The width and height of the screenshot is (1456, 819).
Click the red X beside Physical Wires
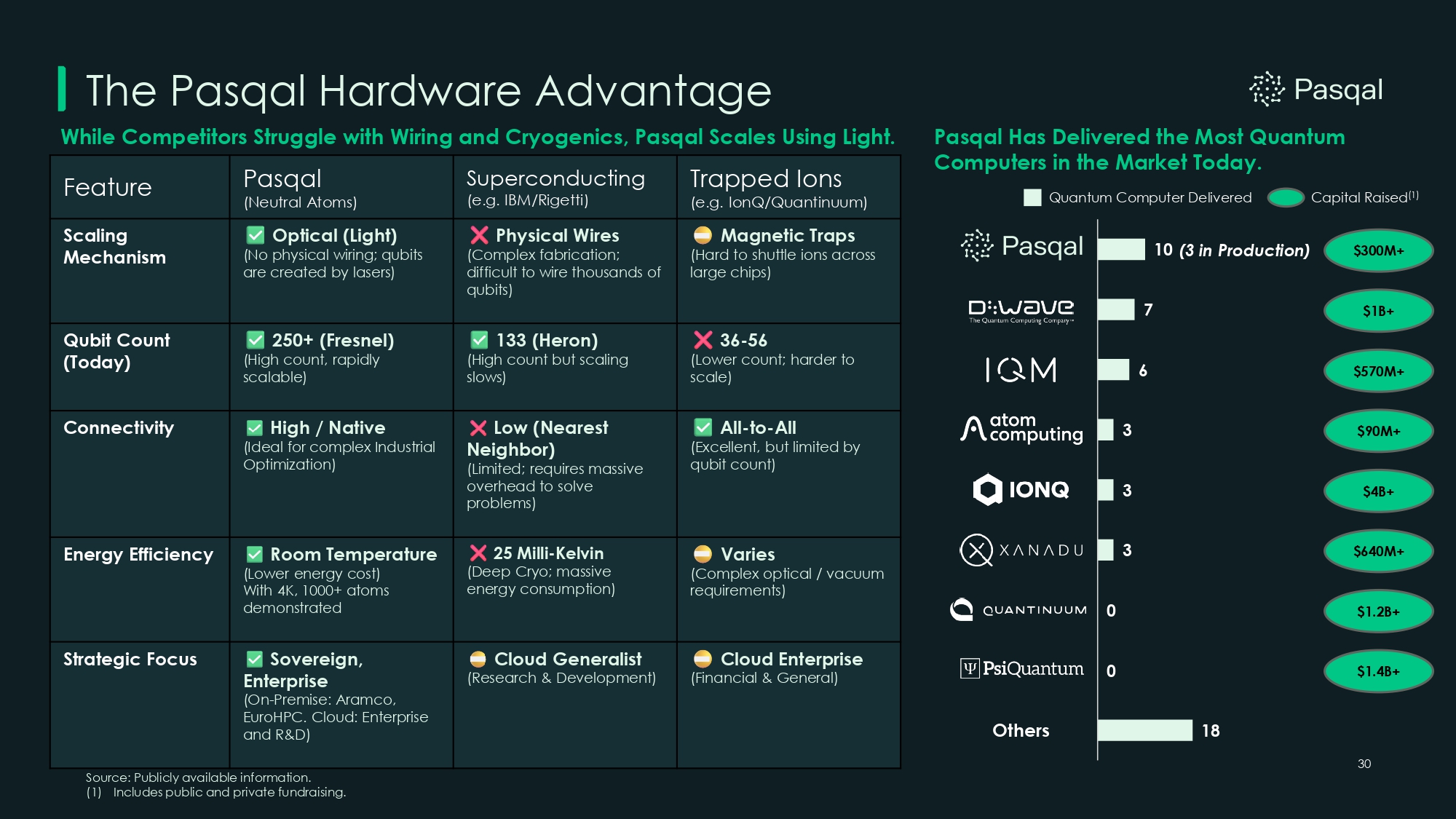[x=479, y=235]
